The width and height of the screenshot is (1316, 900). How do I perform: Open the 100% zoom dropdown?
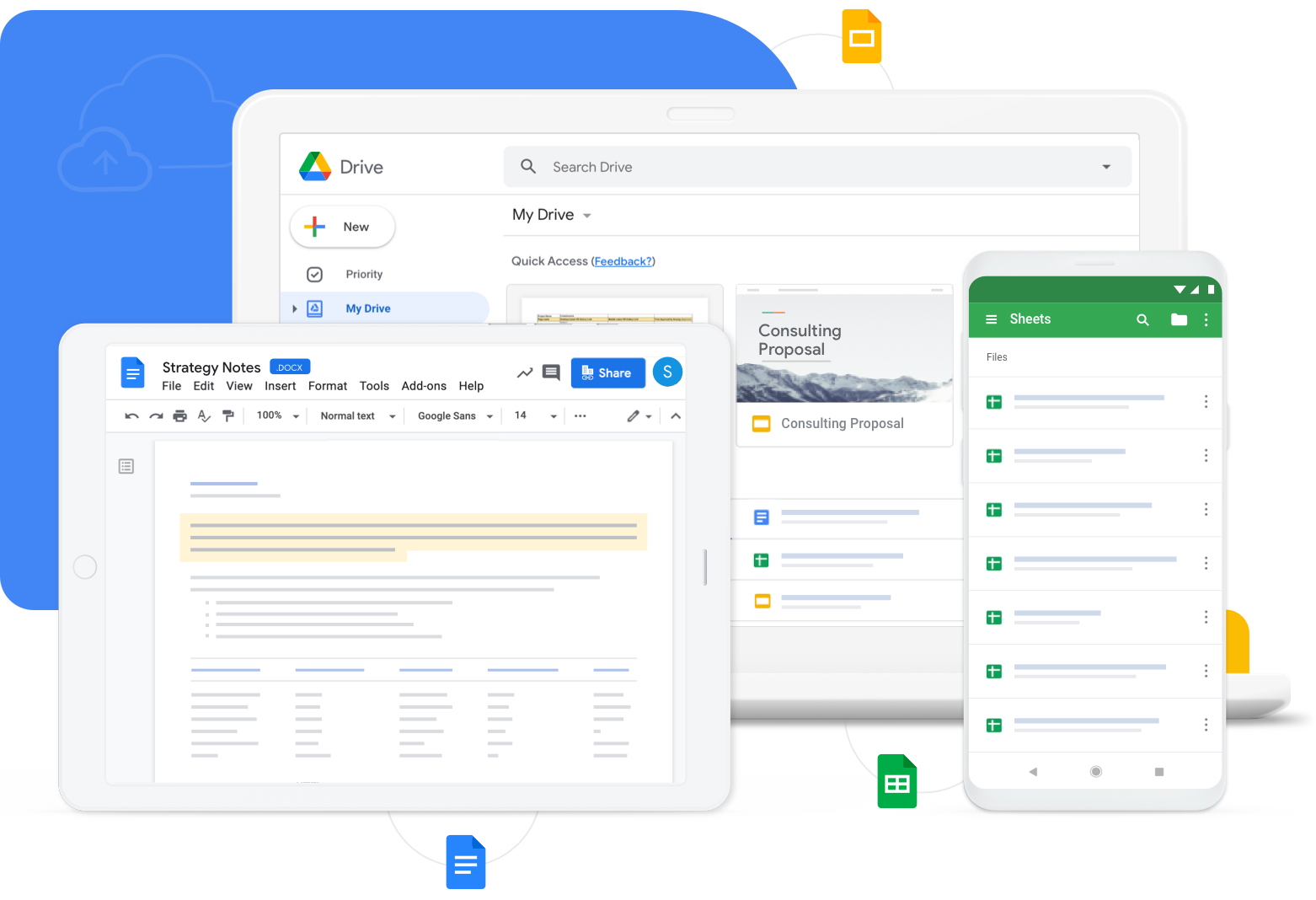click(278, 415)
